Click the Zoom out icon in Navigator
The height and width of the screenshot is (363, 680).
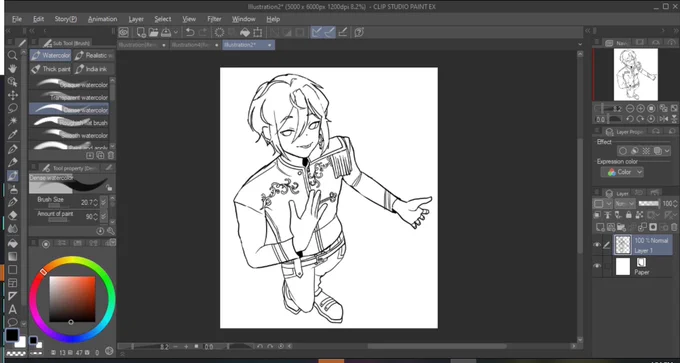click(630, 108)
